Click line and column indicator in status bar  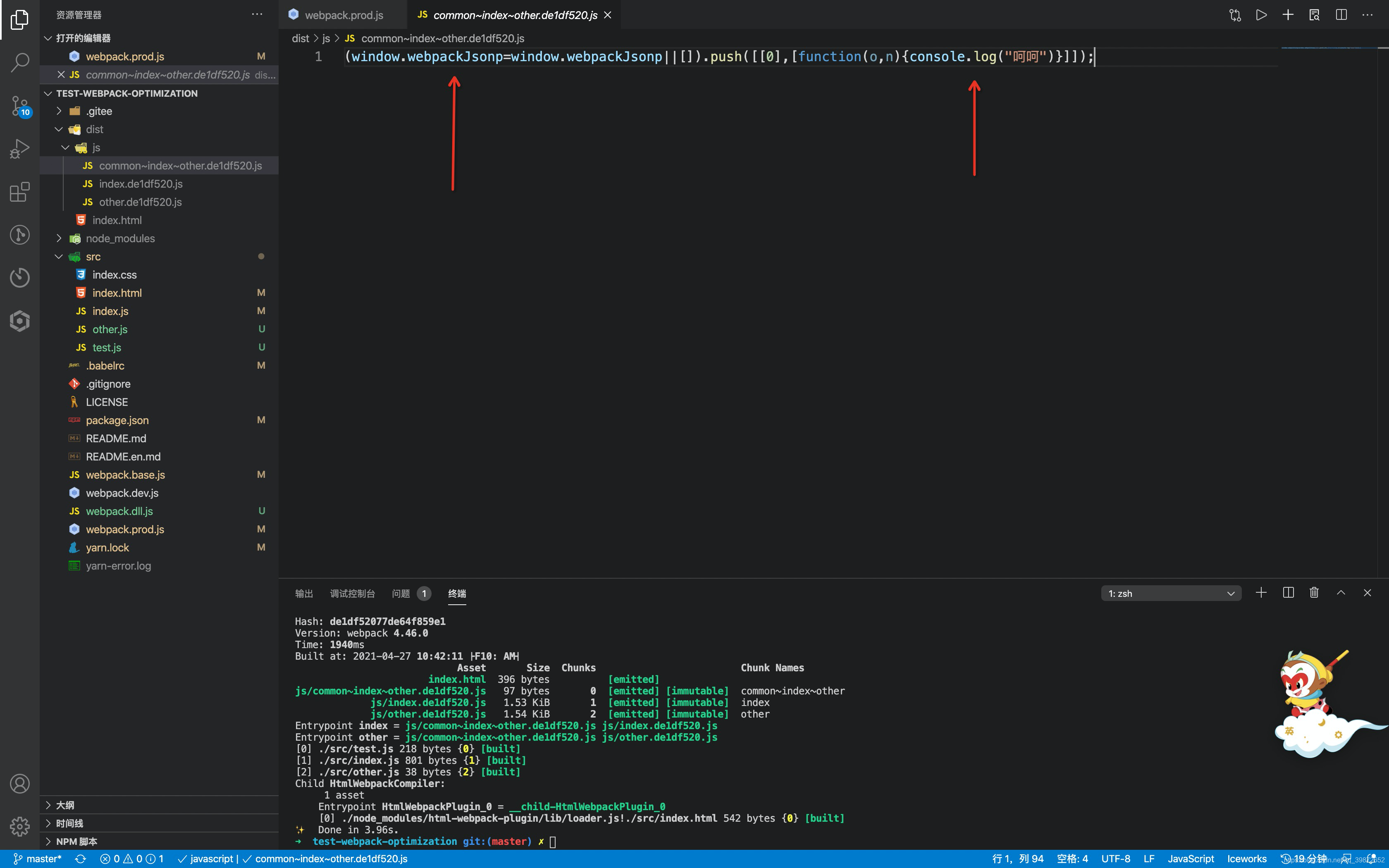coord(1018,859)
